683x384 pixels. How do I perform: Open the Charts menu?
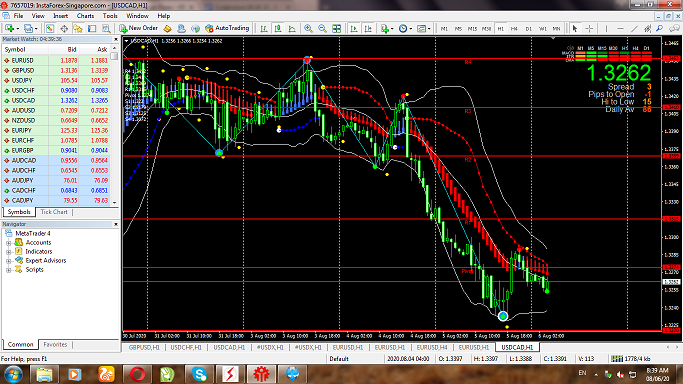coord(85,16)
